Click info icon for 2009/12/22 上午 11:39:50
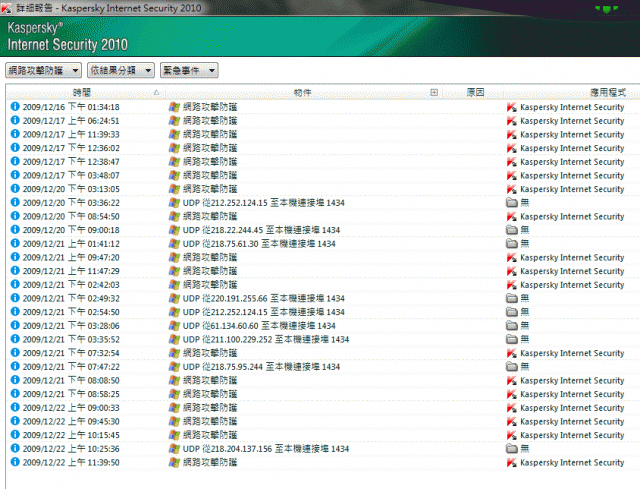This screenshot has height=489, width=640. (x=15, y=462)
